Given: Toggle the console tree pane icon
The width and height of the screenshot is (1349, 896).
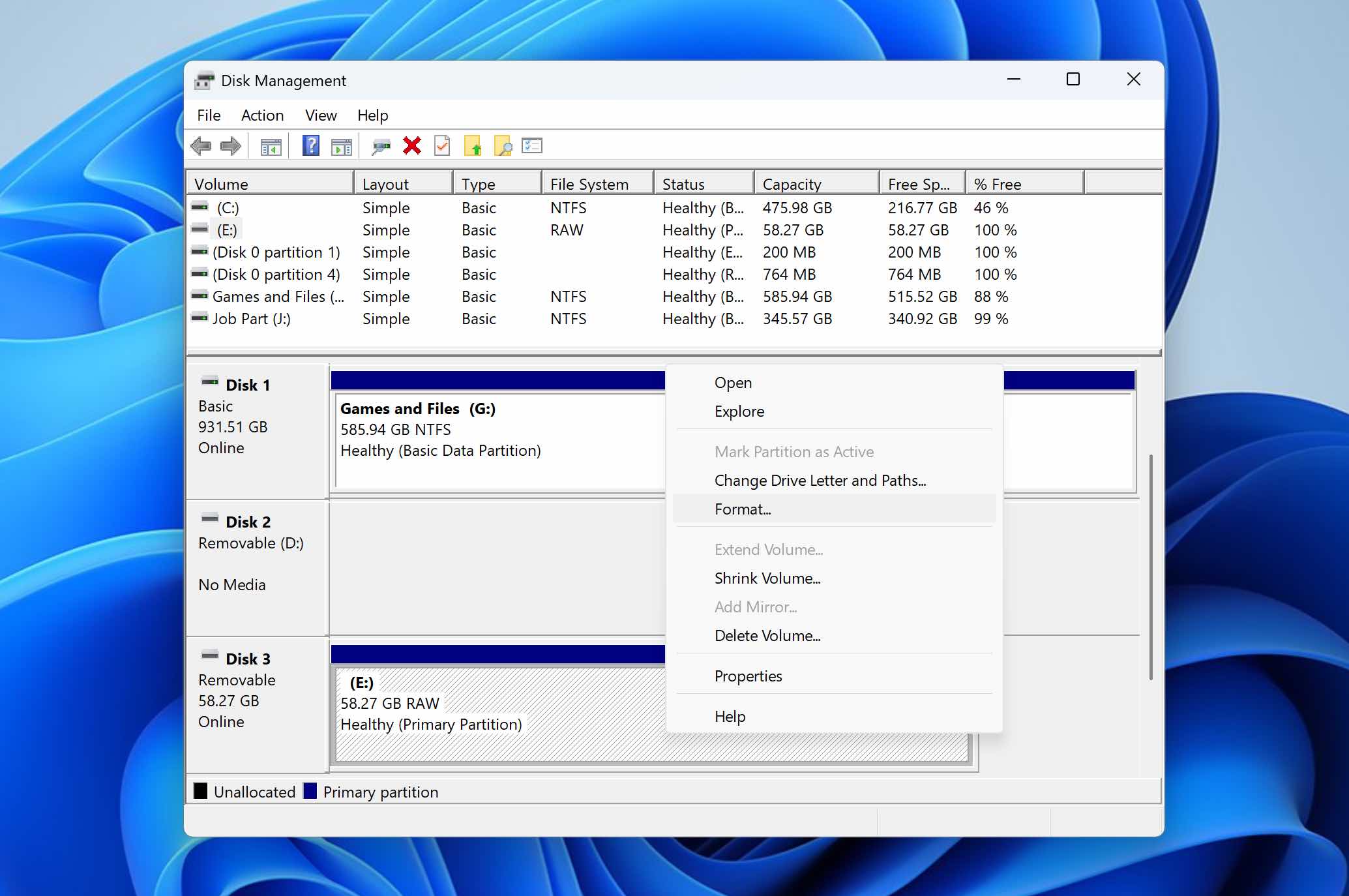Looking at the screenshot, I should [x=271, y=145].
